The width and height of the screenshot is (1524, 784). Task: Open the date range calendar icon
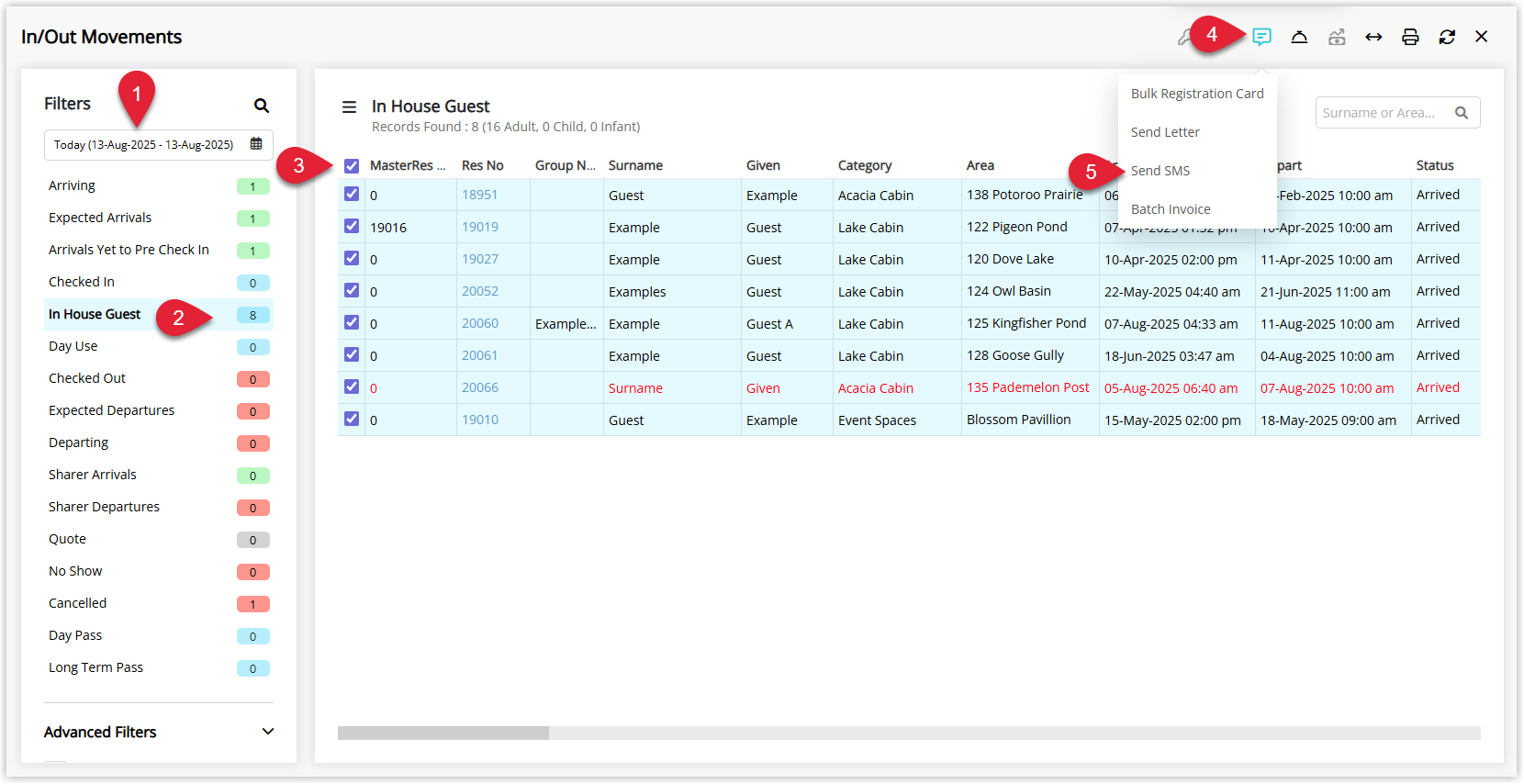coord(256,144)
